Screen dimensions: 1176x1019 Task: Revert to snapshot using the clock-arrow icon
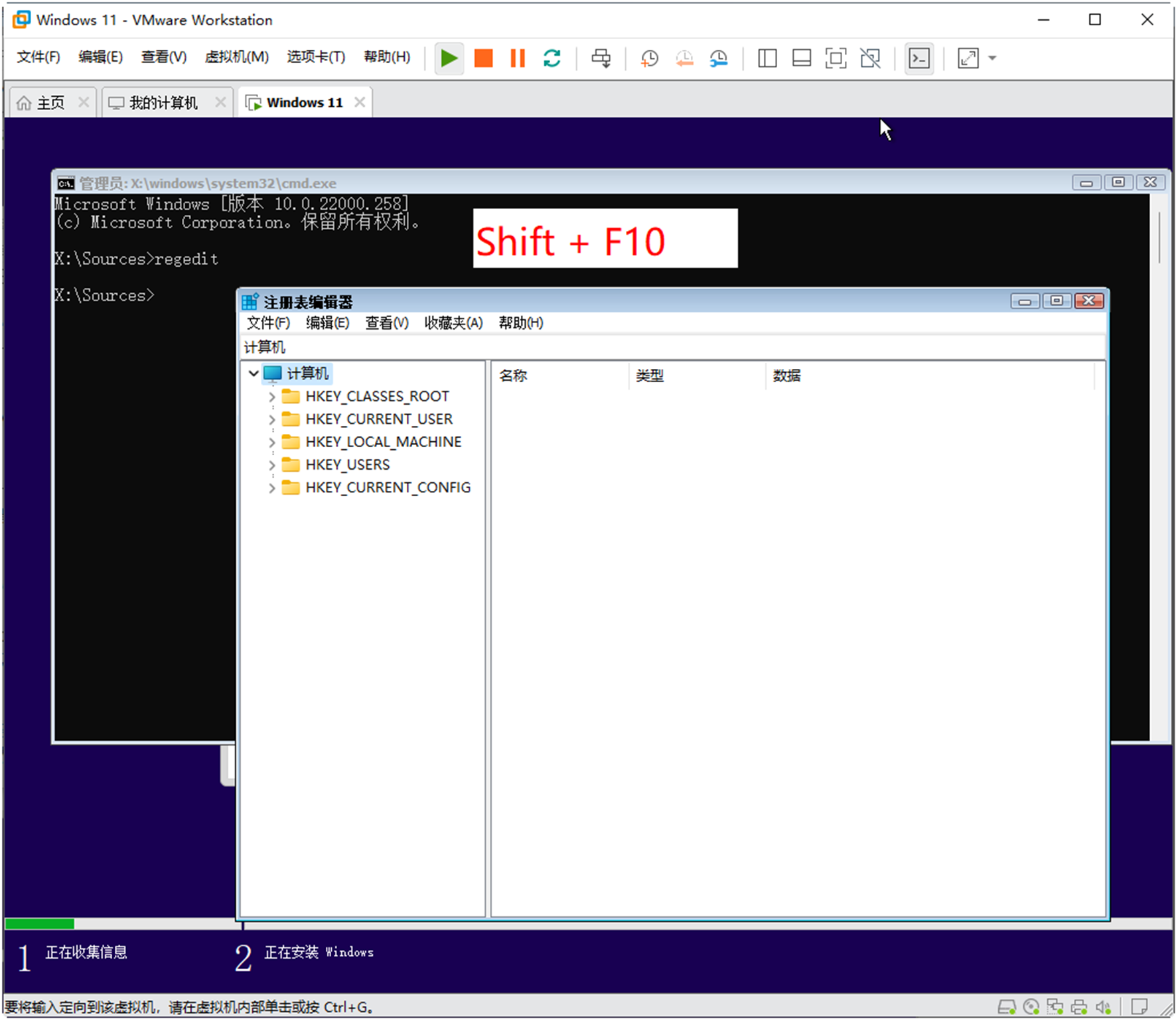pos(684,58)
